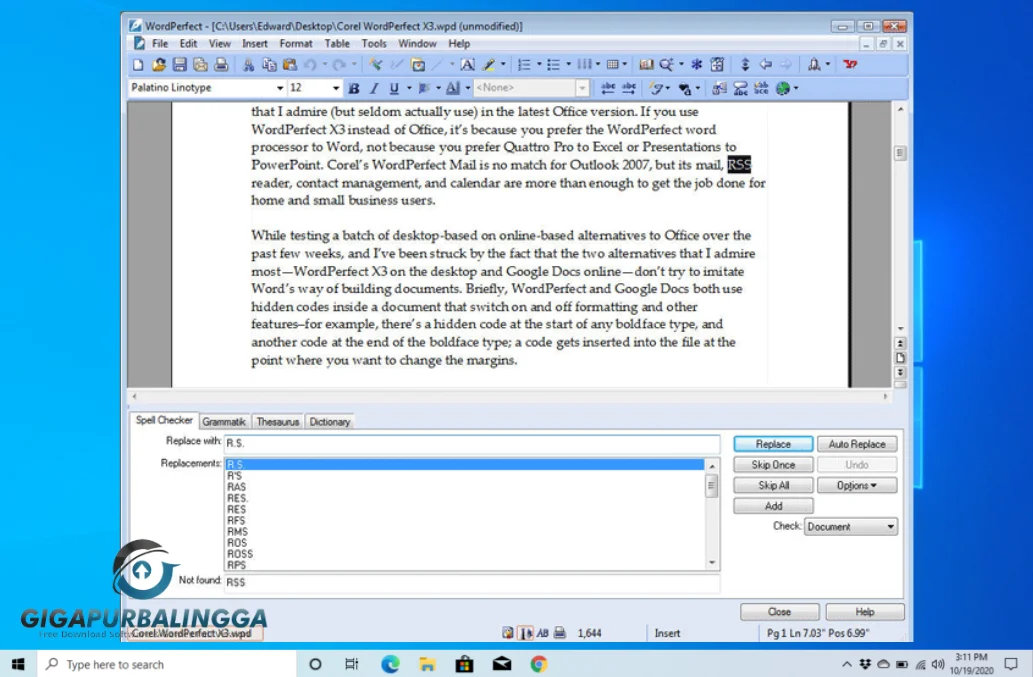This screenshot has height=677, width=1033.
Task: Activate the yellow highlighter tool
Action: [x=489, y=65]
